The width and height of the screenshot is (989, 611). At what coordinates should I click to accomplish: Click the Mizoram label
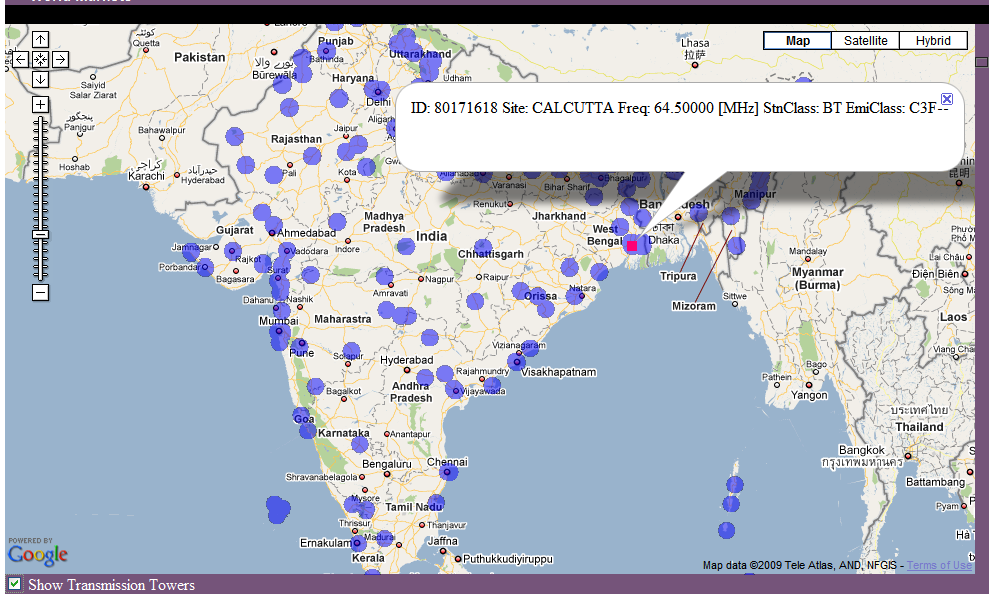(694, 306)
